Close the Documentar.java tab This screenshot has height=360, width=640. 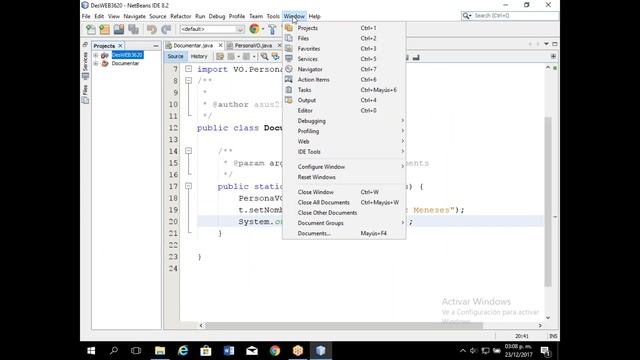point(220,45)
